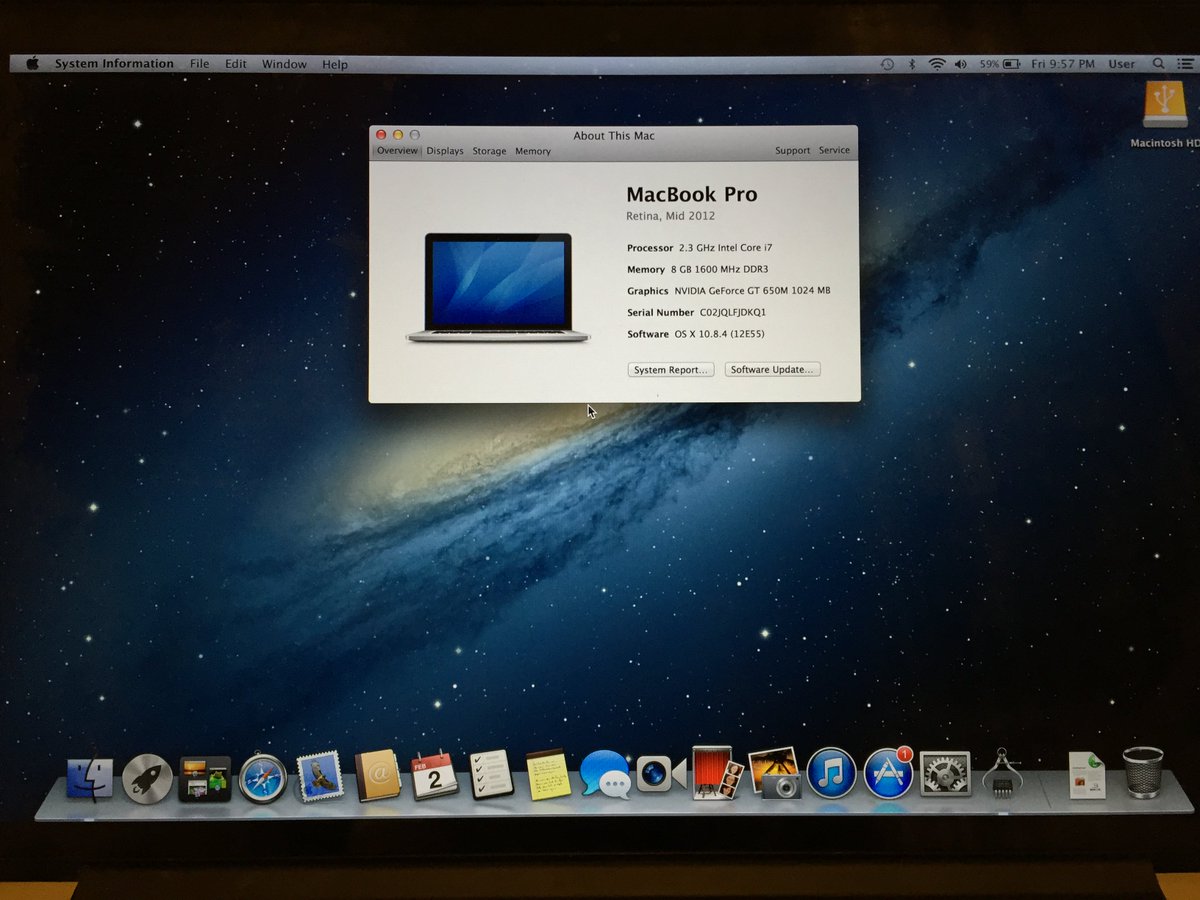
Task: Open Mail stamp icon in Dock
Action: pos(320,777)
